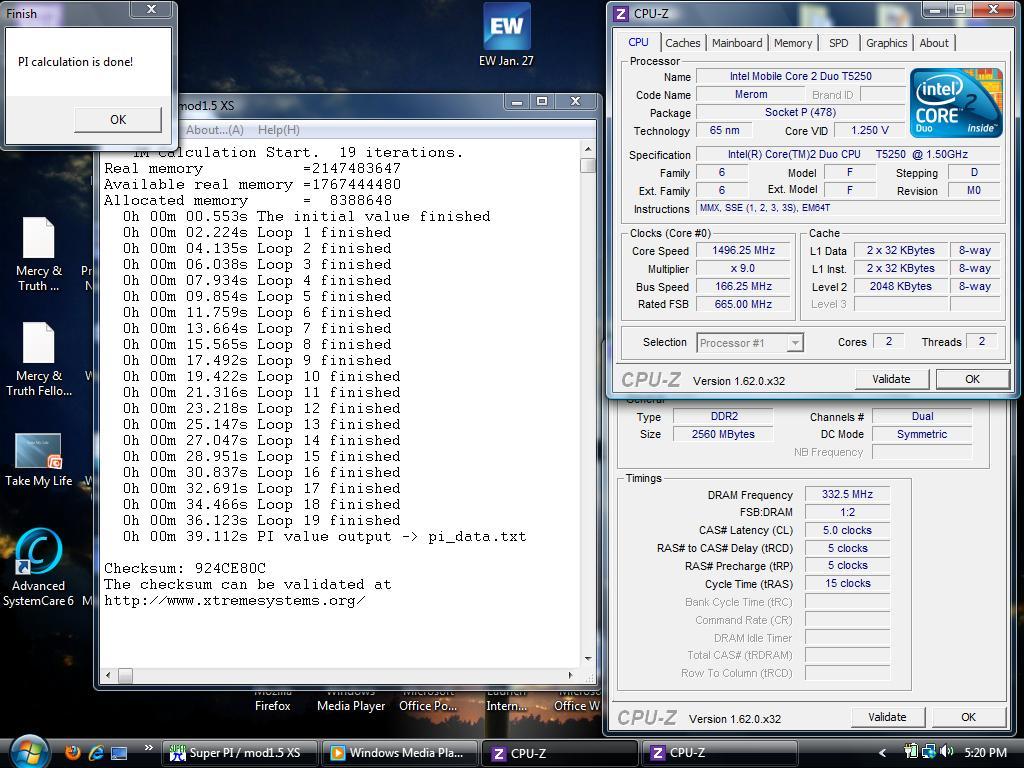This screenshot has width=1024, height=768.
Task: Click horizontal scroll right arrow in Super PI
Action: (x=571, y=675)
